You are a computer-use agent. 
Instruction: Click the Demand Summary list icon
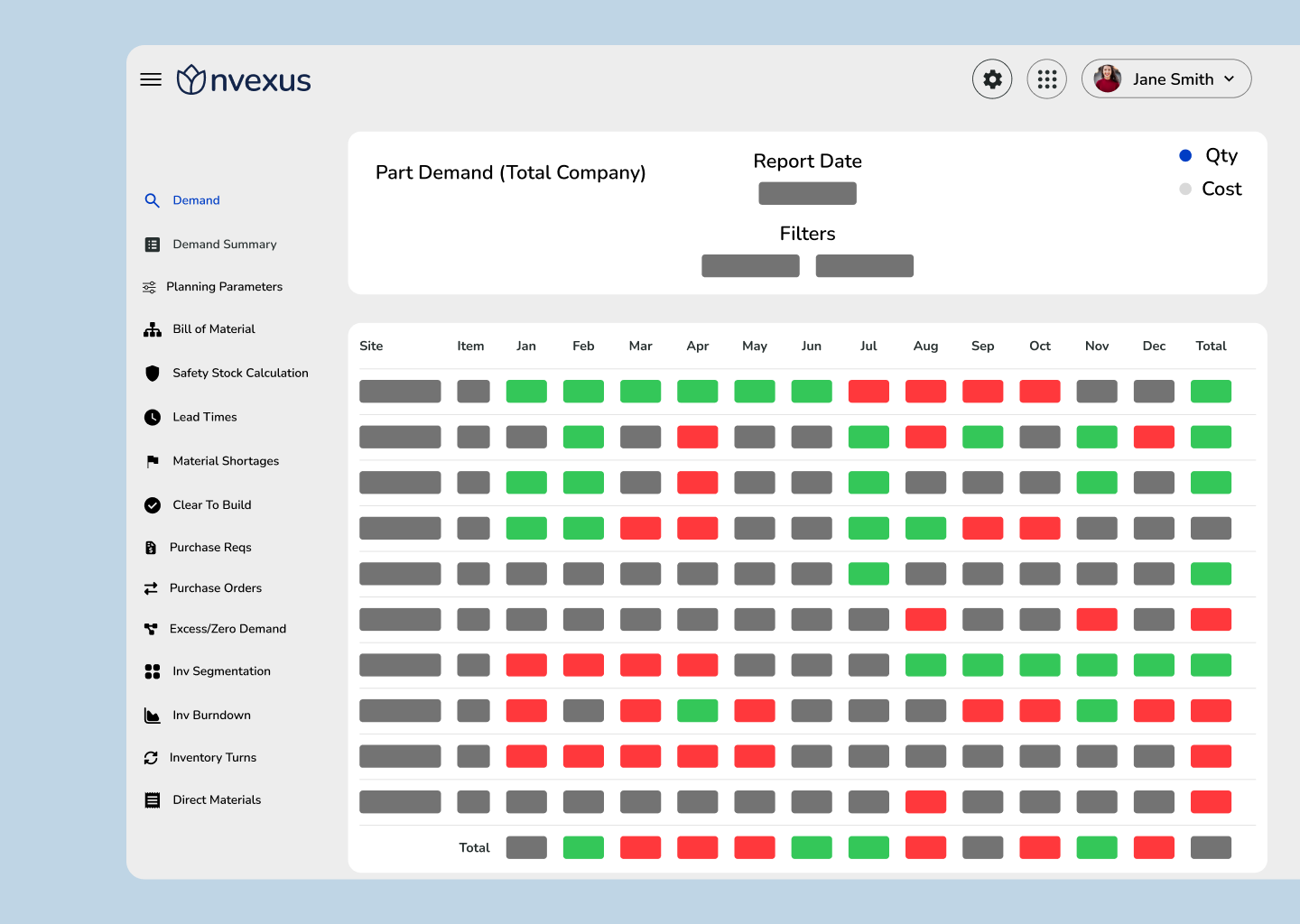pos(153,245)
